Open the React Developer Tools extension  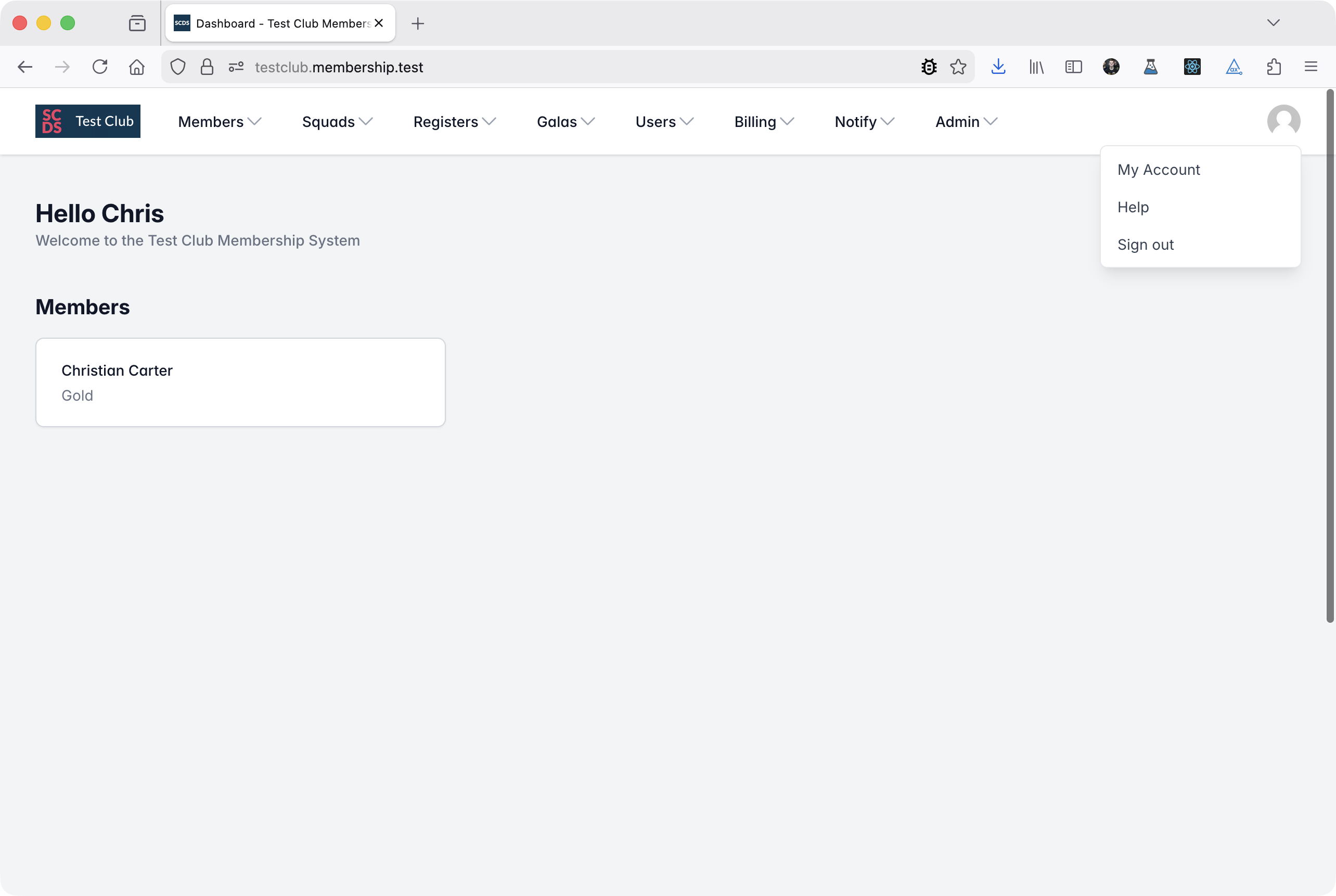click(1192, 67)
